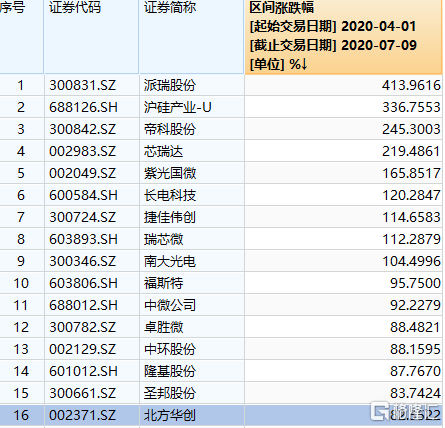
Task: Select security code 002371.SZ
Action: pos(83,415)
